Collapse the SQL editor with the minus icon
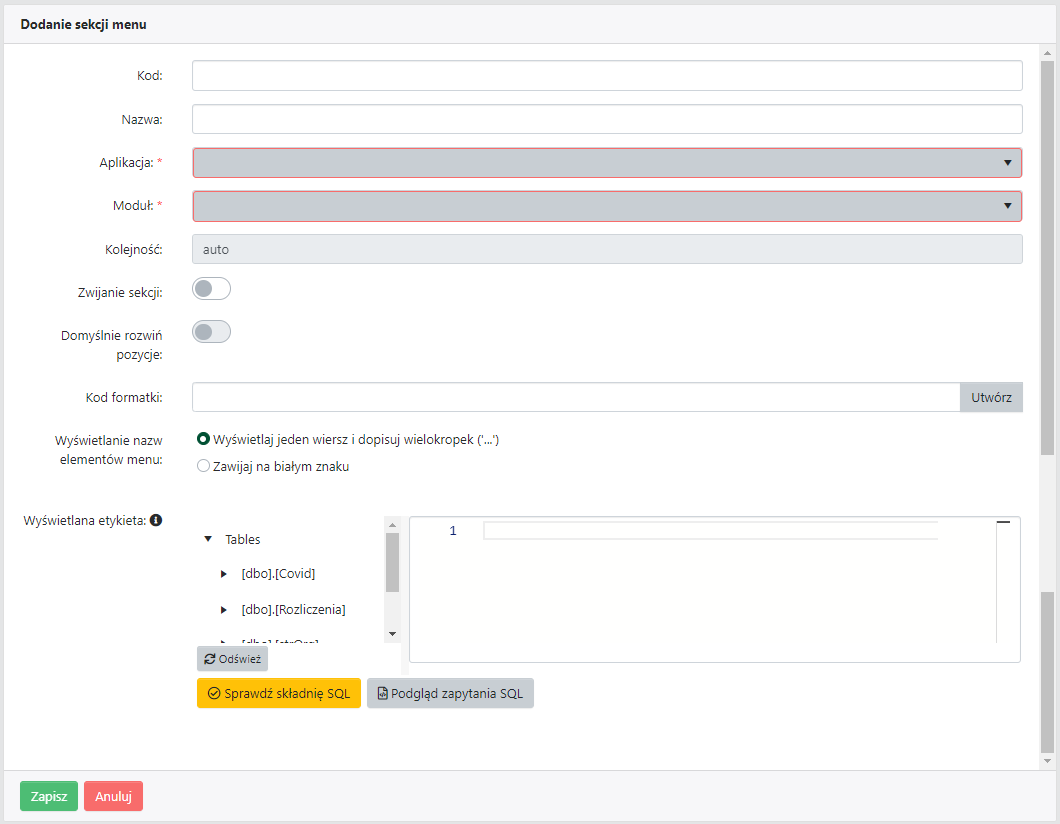Image resolution: width=1060 pixels, height=824 pixels. point(1003,523)
